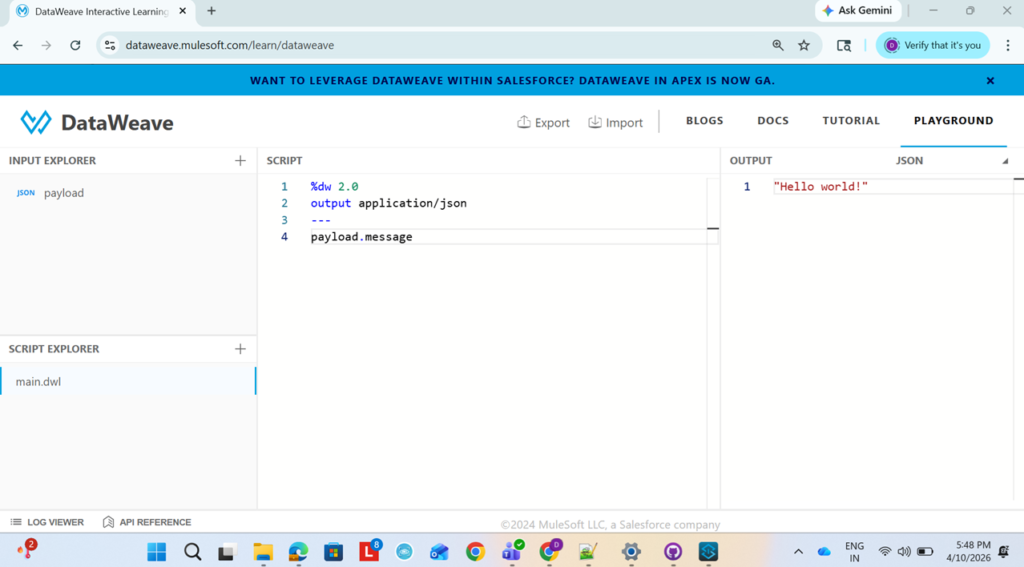The width and height of the screenshot is (1024, 567).
Task: Select the payload input item
Action: click(63, 193)
